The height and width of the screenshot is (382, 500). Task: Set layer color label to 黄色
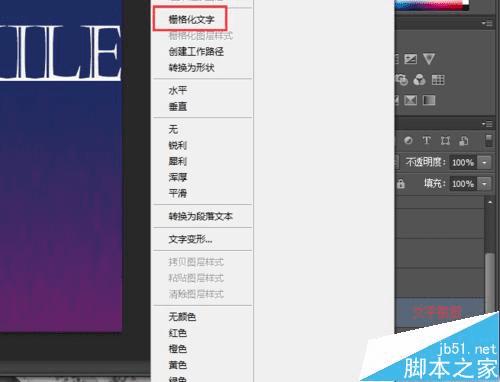point(178,365)
